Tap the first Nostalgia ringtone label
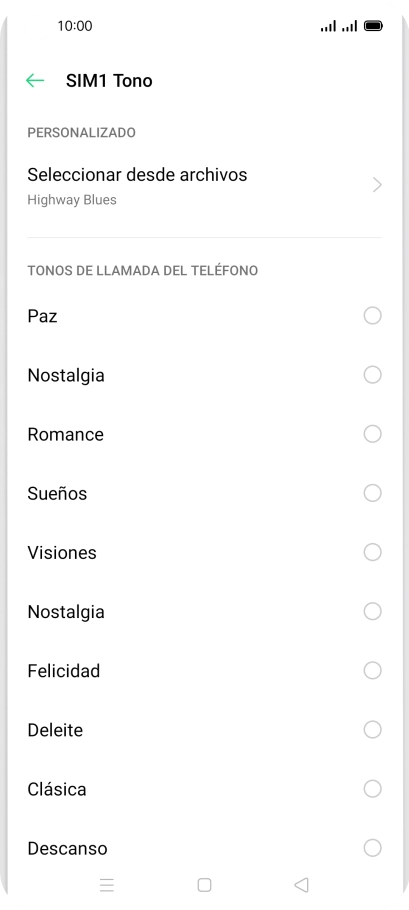The image size is (409, 910). tap(66, 375)
